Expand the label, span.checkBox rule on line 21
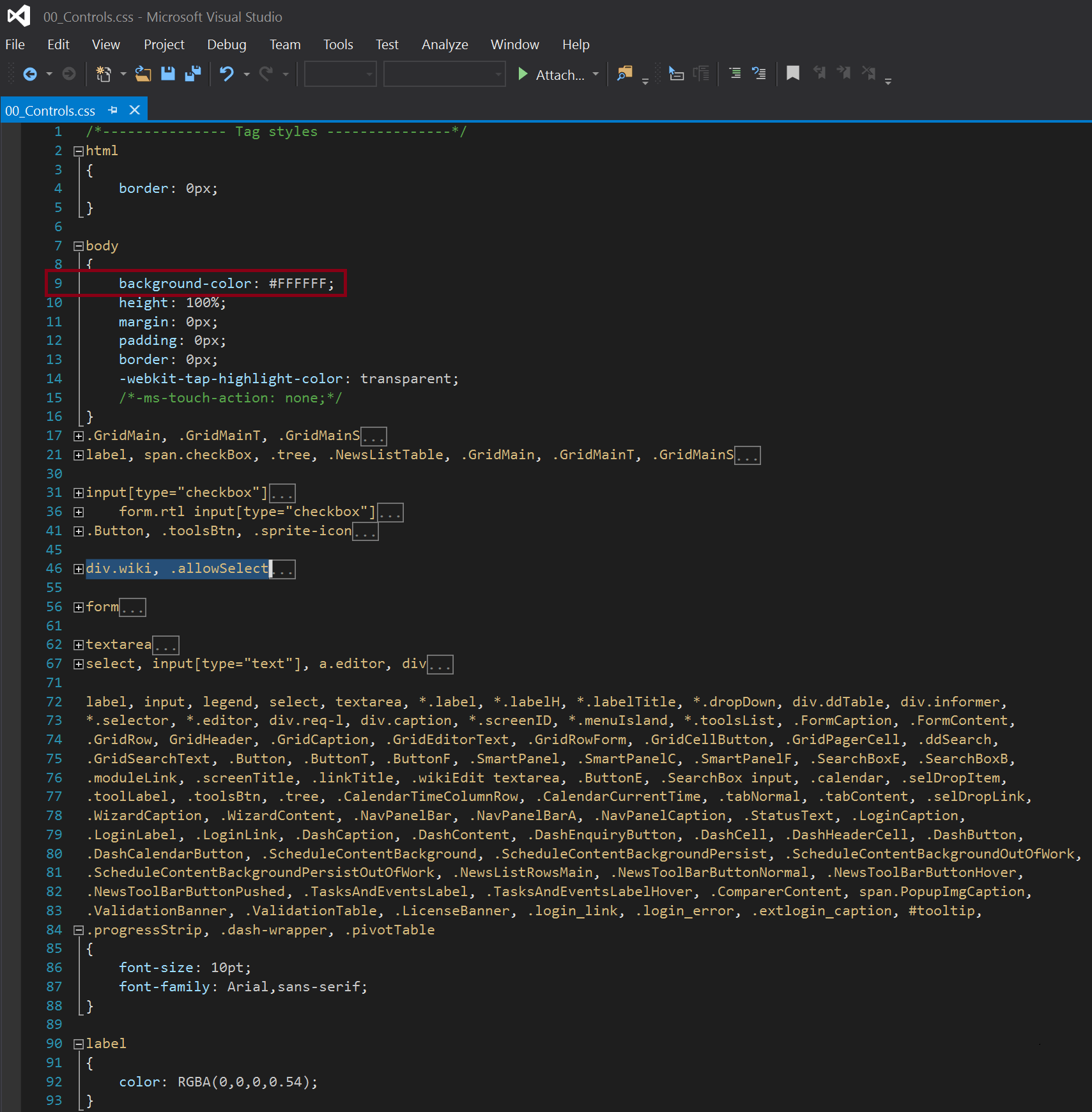Screen dimensions: 1092x1112 click(x=79, y=455)
